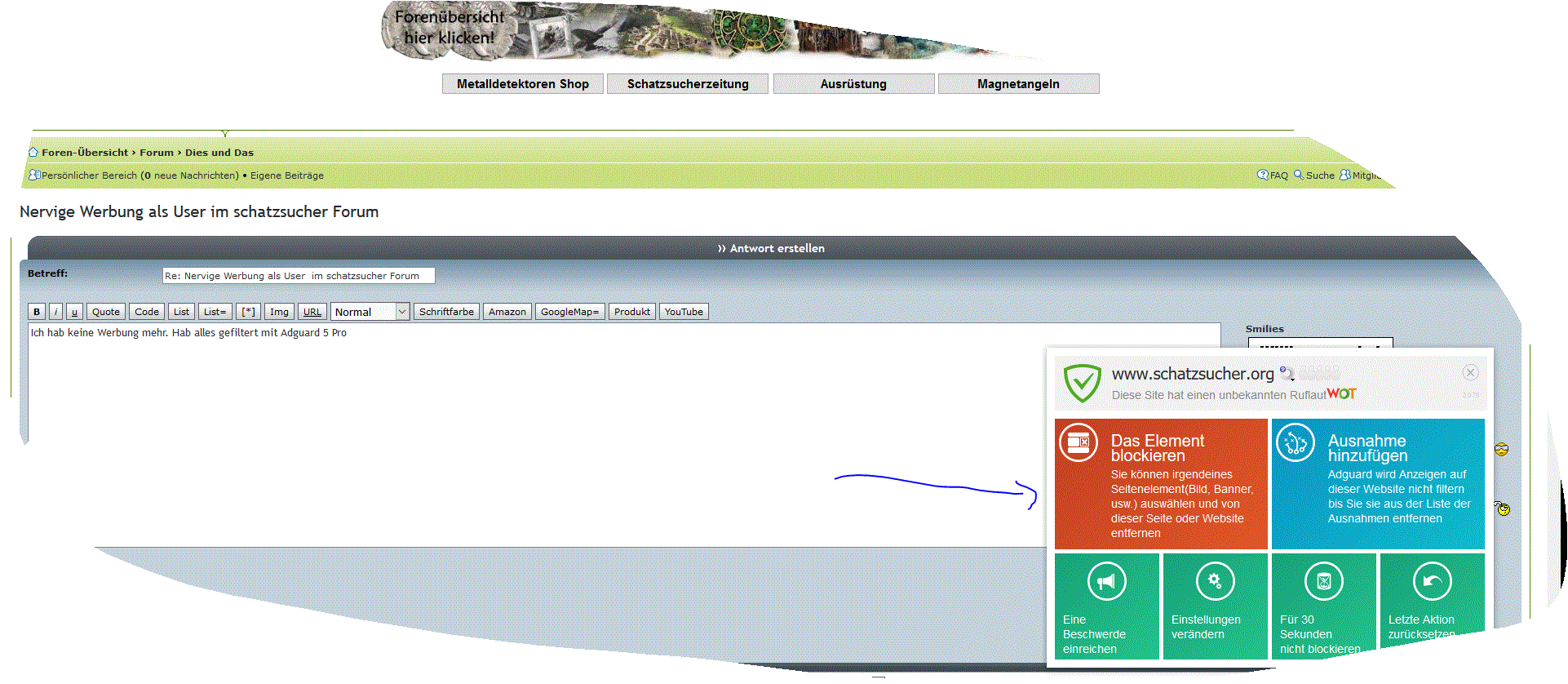Insert a YouTube tag via button
Viewport: 1568px width, 684px height.
pyautogui.click(x=683, y=312)
